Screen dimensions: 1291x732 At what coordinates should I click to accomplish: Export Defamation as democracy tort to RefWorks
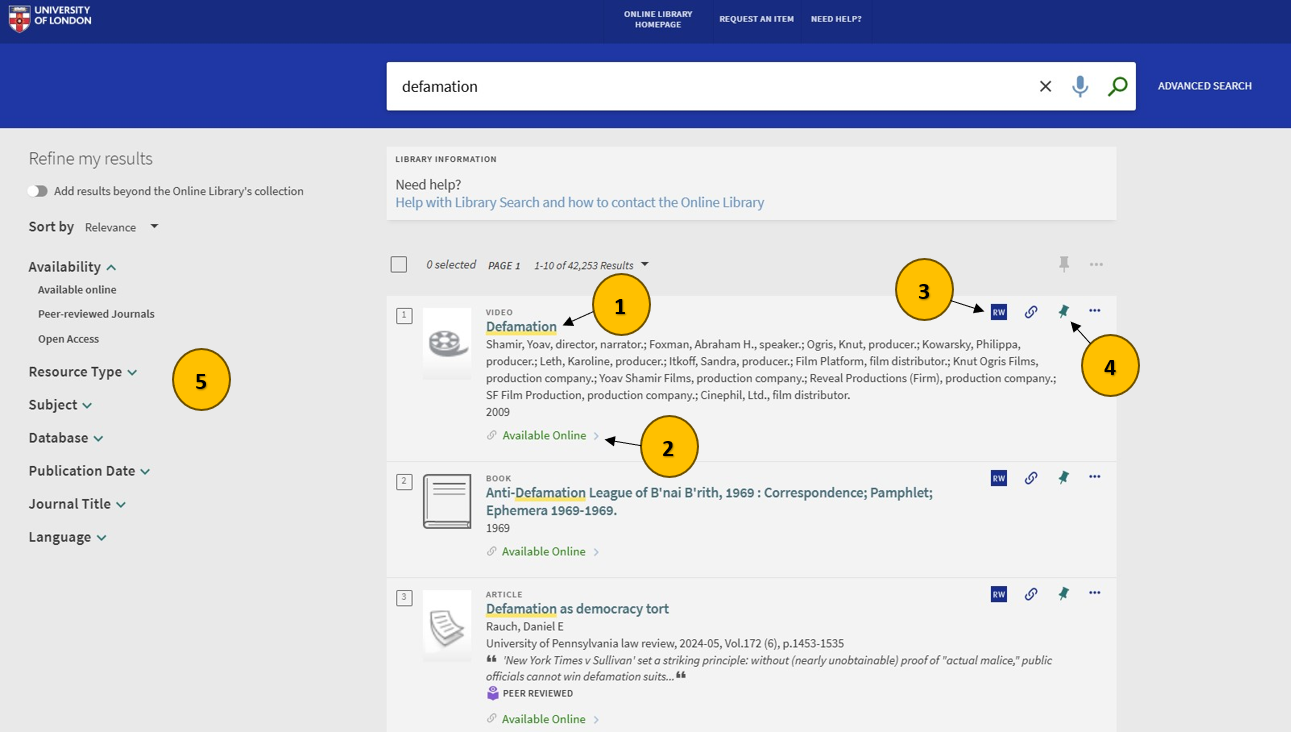pos(998,594)
